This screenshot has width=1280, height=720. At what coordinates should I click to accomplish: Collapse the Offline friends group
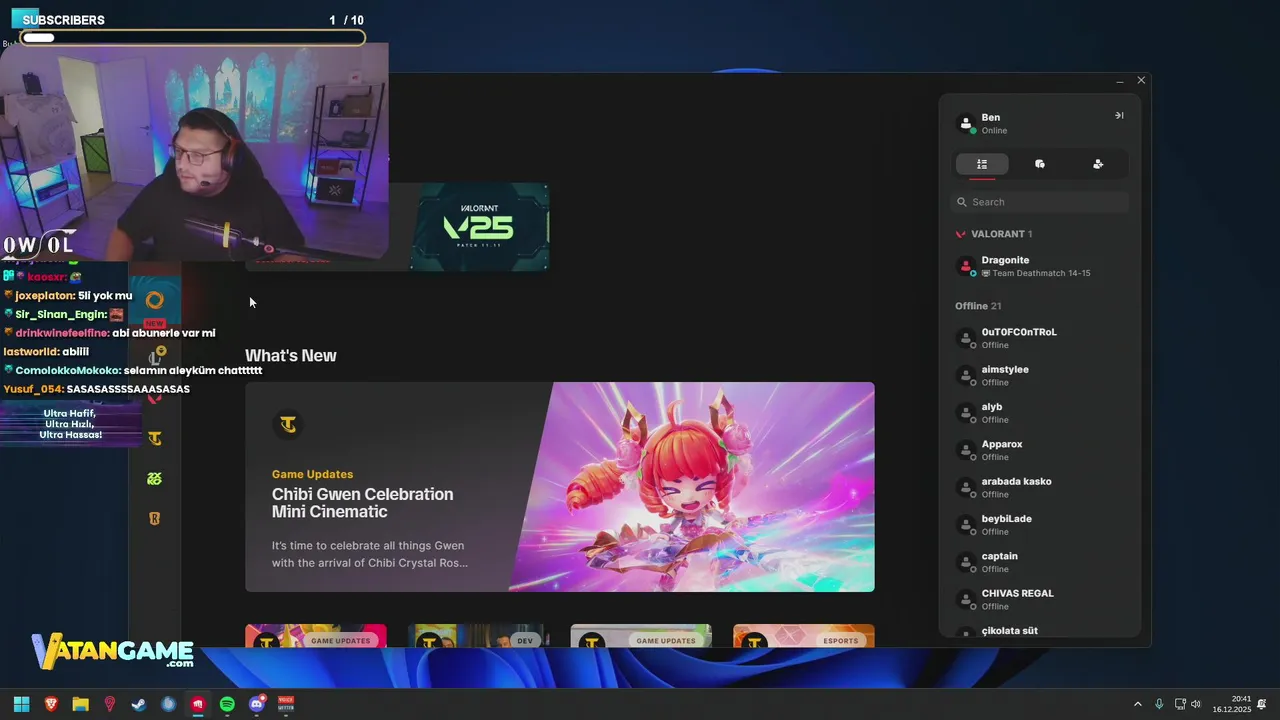pos(978,306)
